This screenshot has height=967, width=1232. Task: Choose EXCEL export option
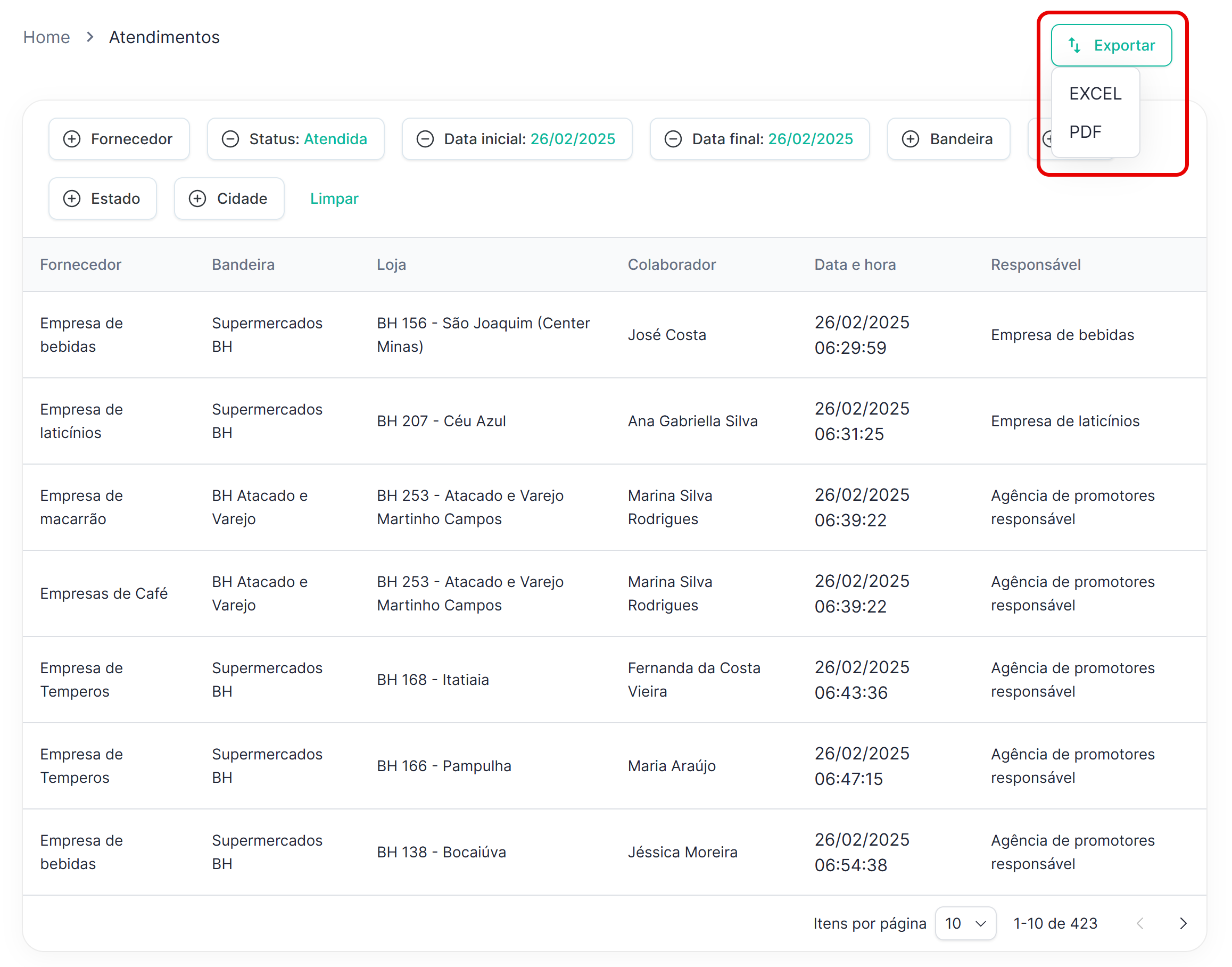(1095, 94)
